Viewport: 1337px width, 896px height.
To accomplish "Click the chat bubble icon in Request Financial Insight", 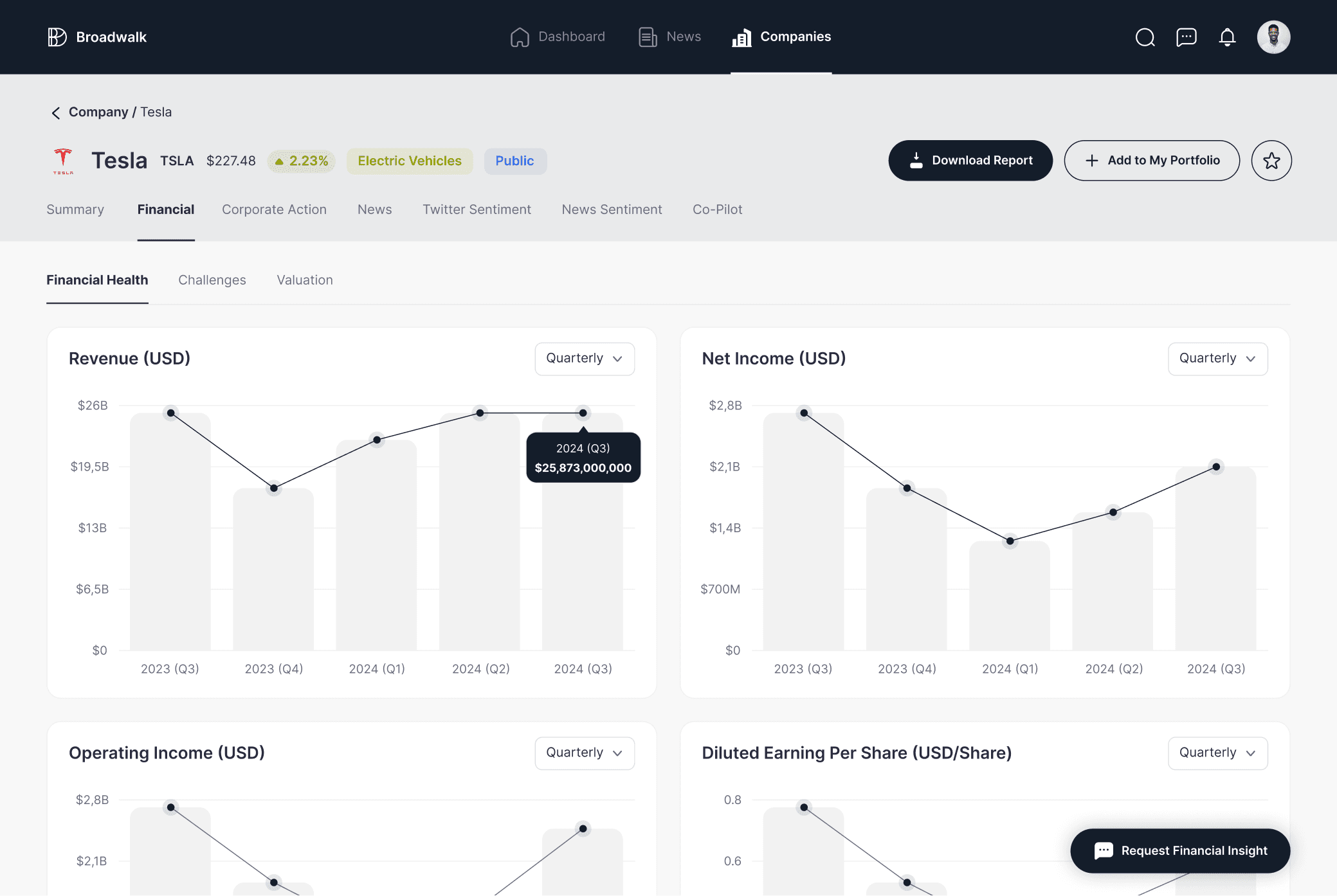I will [x=1104, y=850].
